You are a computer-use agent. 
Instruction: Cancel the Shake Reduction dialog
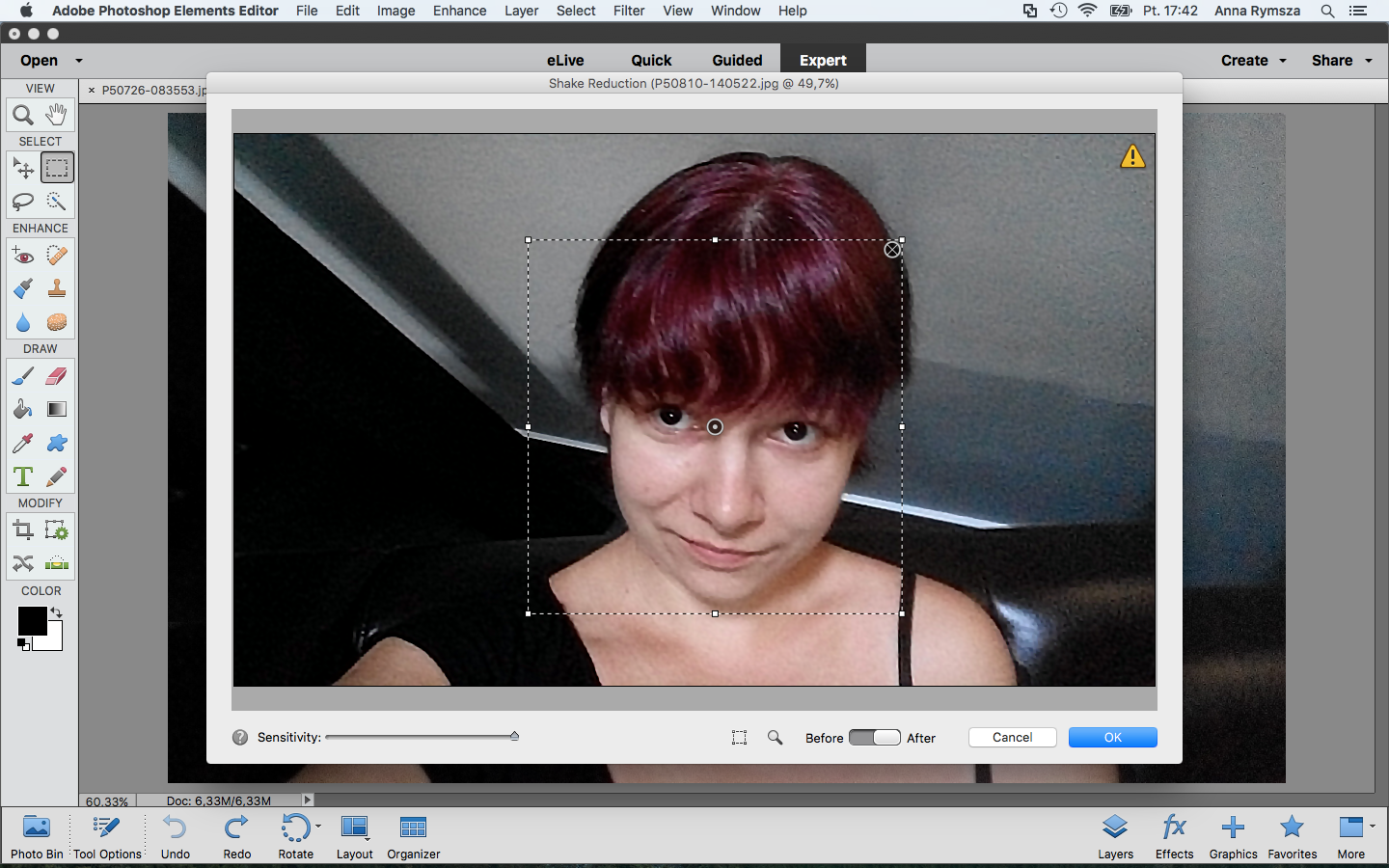pyautogui.click(x=1013, y=738)
